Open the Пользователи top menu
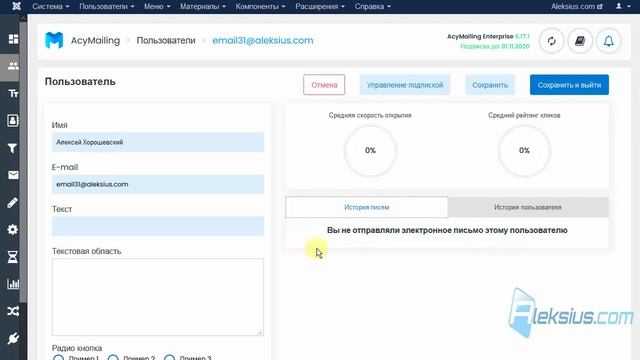Image resolution: width=640 pixels, height=360 pixels. pos(107,7)
